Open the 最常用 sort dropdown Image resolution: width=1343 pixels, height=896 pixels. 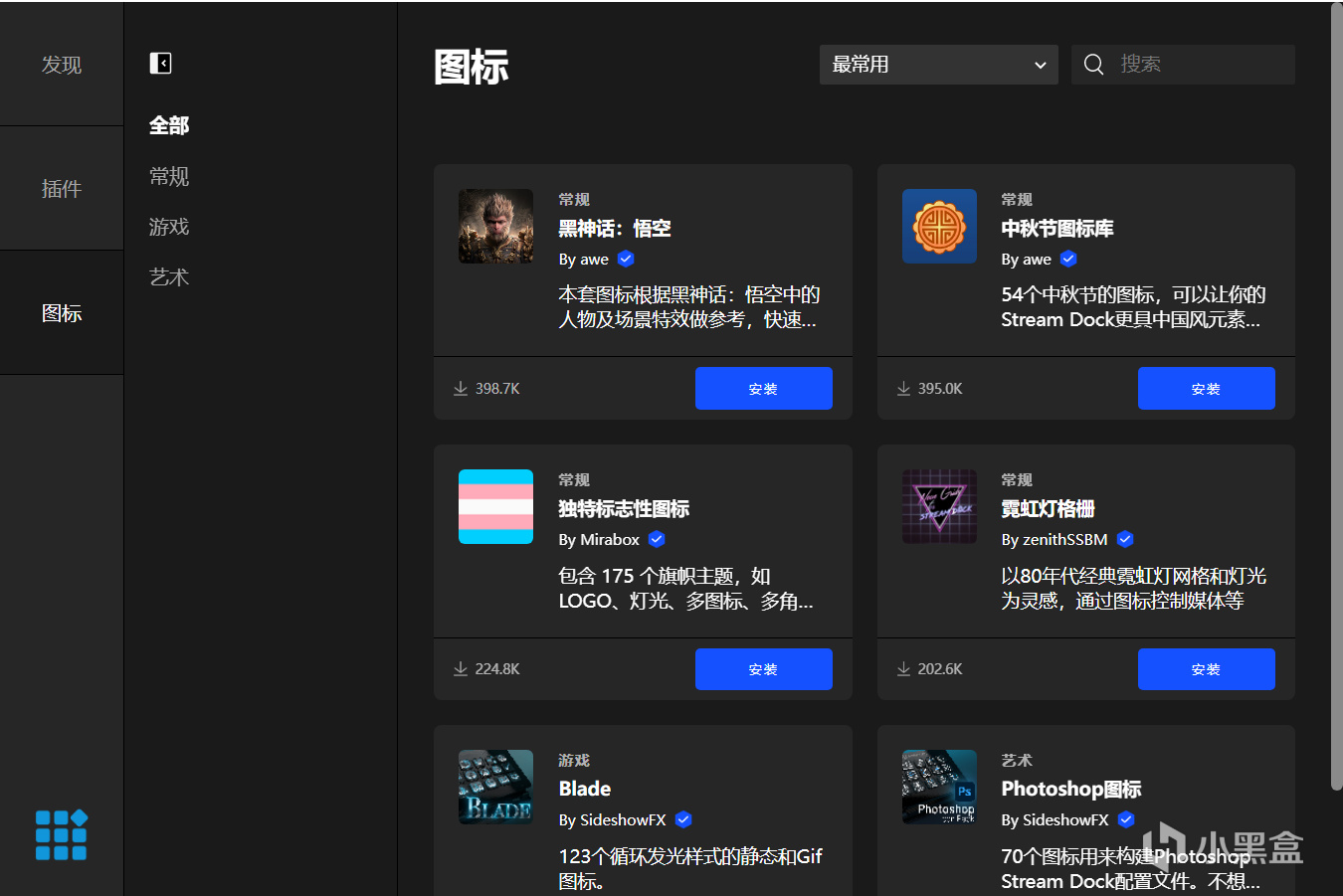point(939,65)
